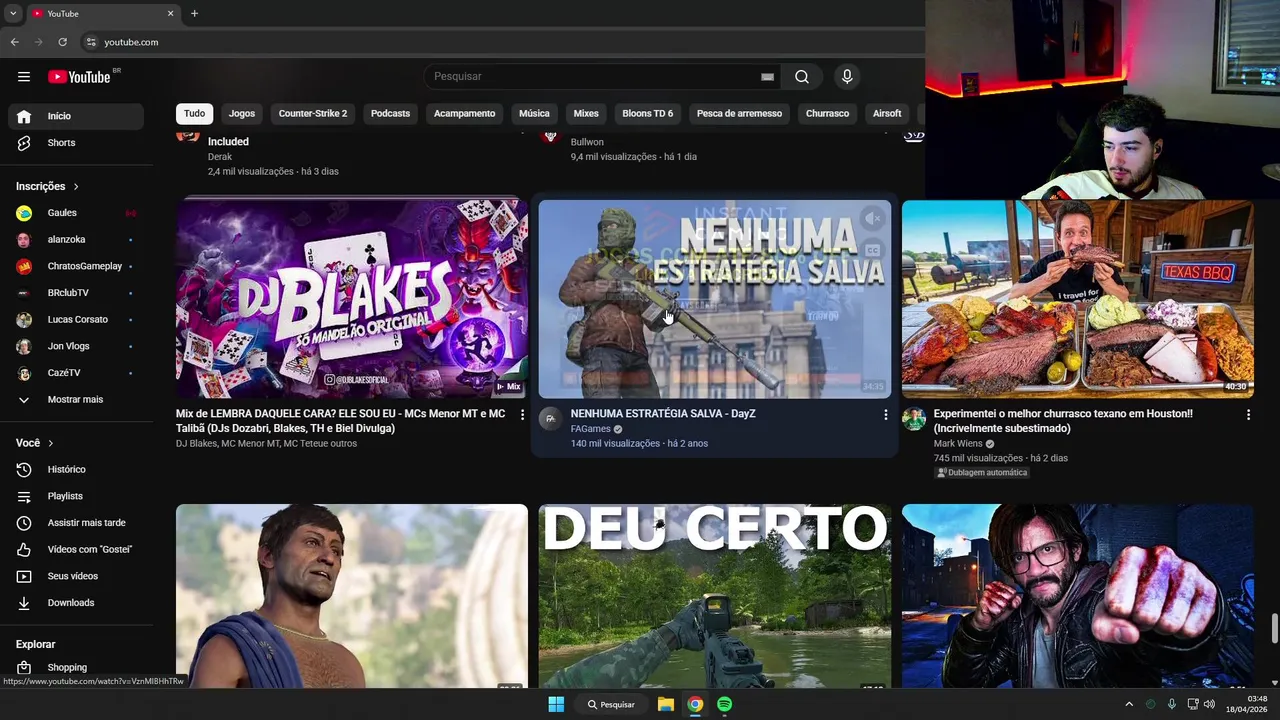Screen dimensions: 1280x720
Task: Open the Bullwon channel link
Action: pyautogui.click(x=587, y=142)
